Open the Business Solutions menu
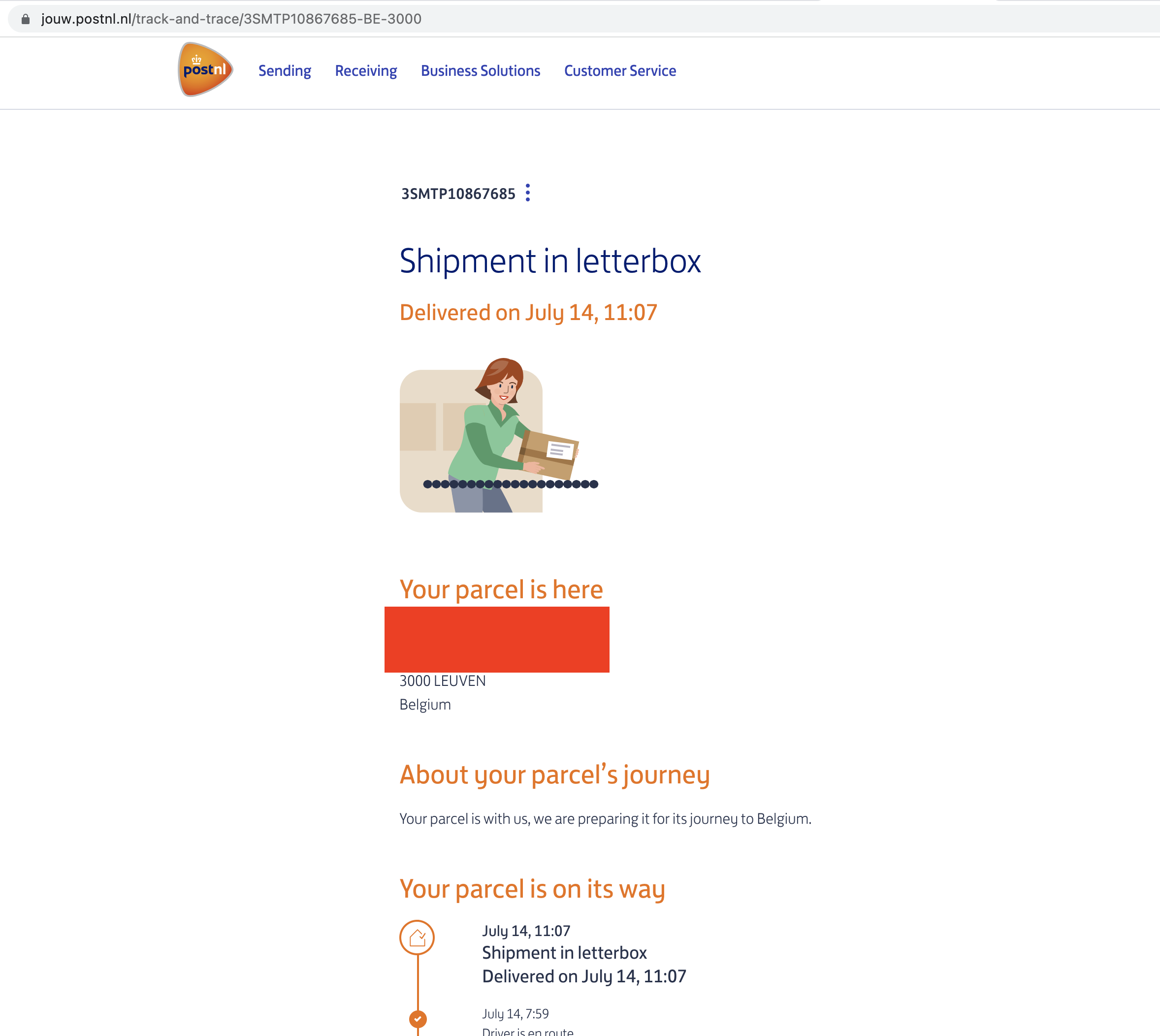This screenshot has width=1160, height=1036. 480,70
